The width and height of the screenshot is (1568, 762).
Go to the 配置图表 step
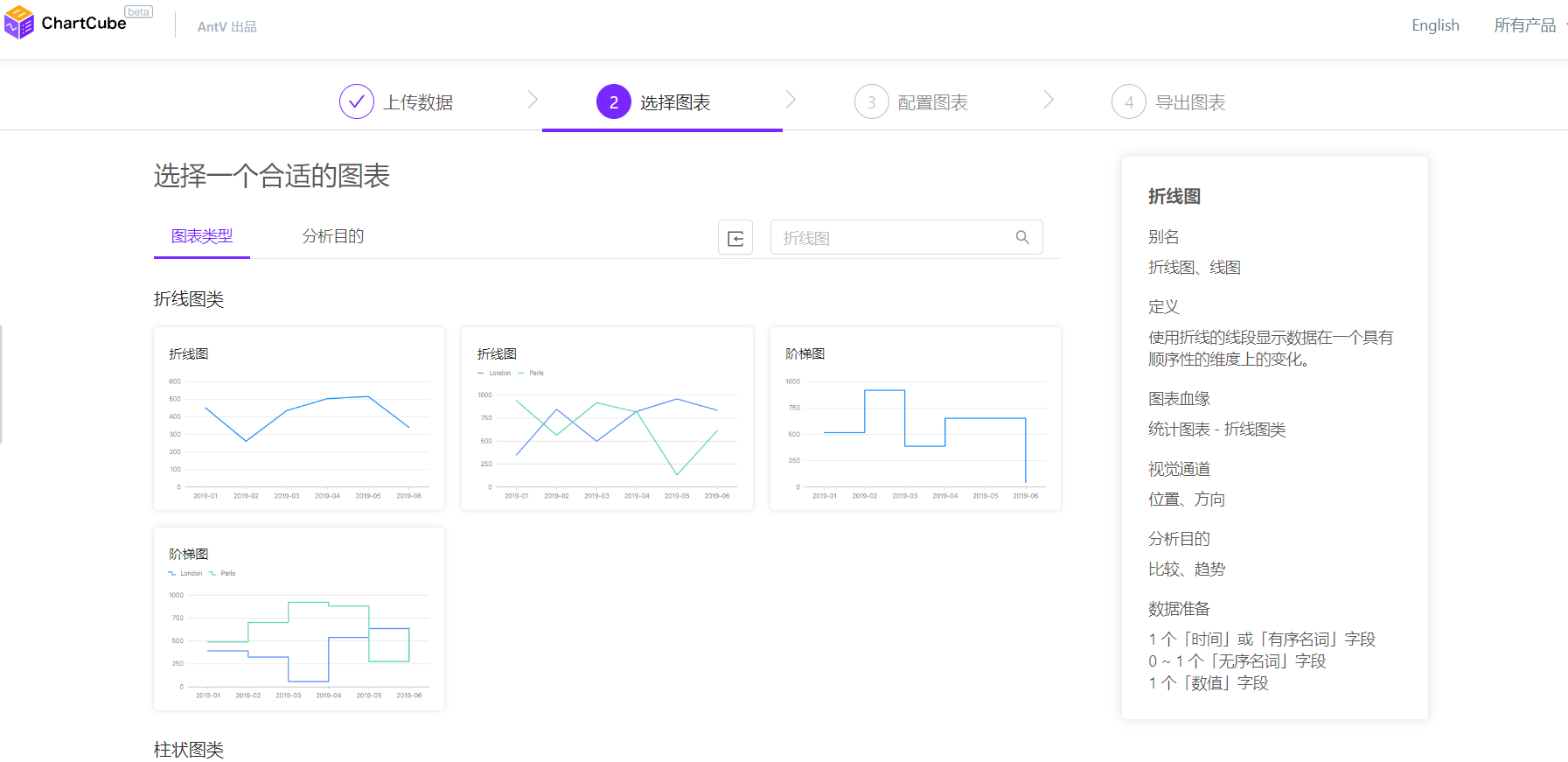click(x=932, y=102)
